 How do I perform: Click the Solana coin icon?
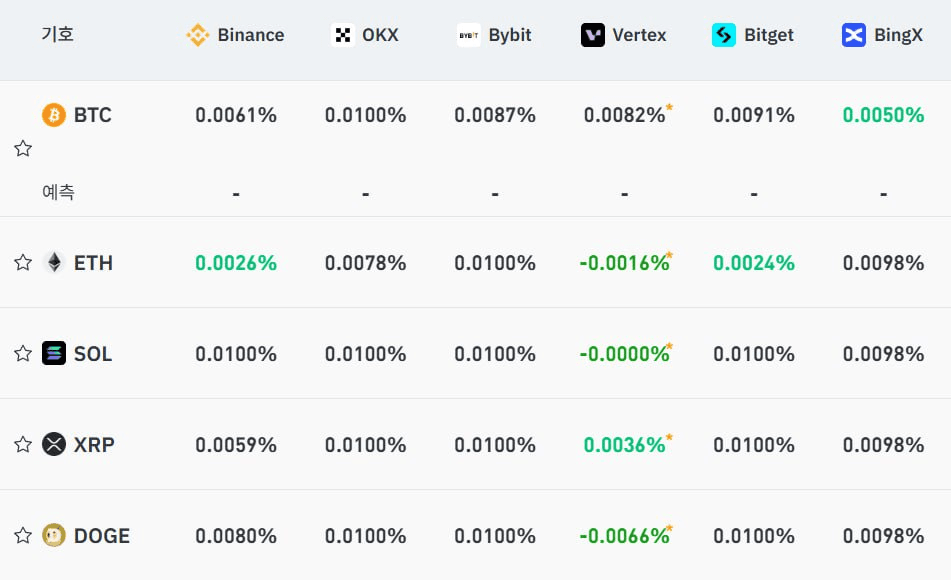pos(54,354)
